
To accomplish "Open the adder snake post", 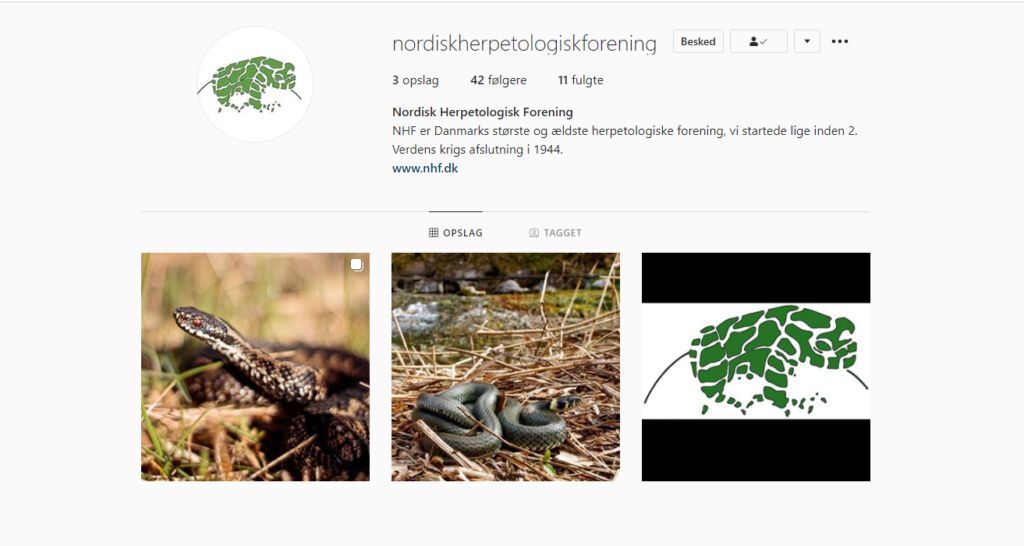I will pos(255,367).
